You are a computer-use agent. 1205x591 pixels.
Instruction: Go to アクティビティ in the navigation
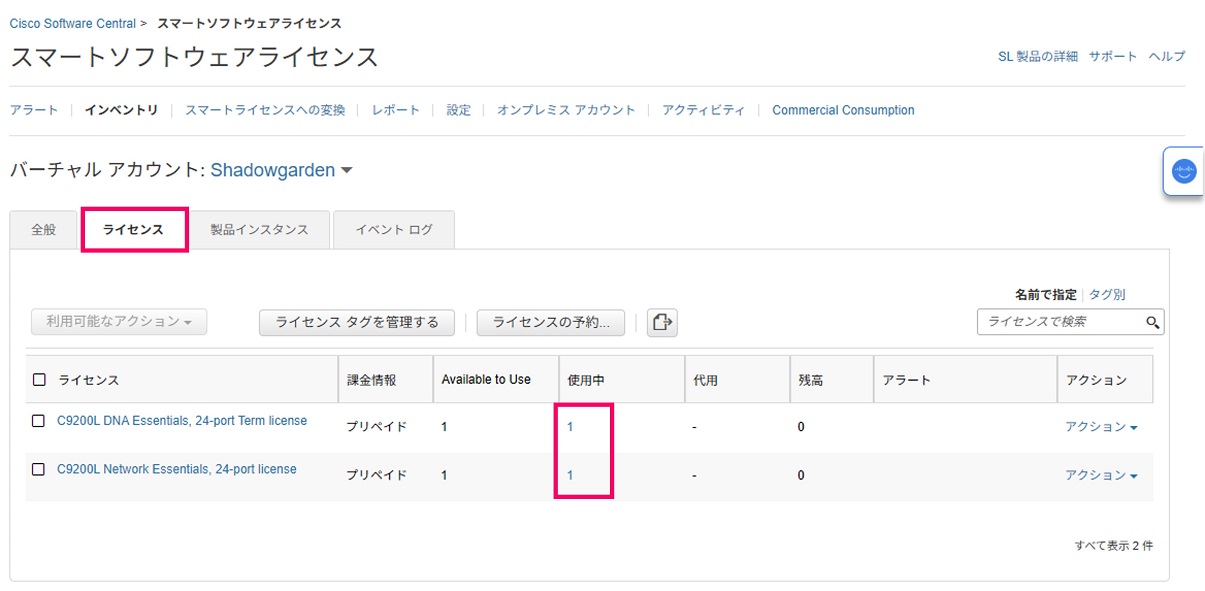pyautogui.click(x=704, y=110)
